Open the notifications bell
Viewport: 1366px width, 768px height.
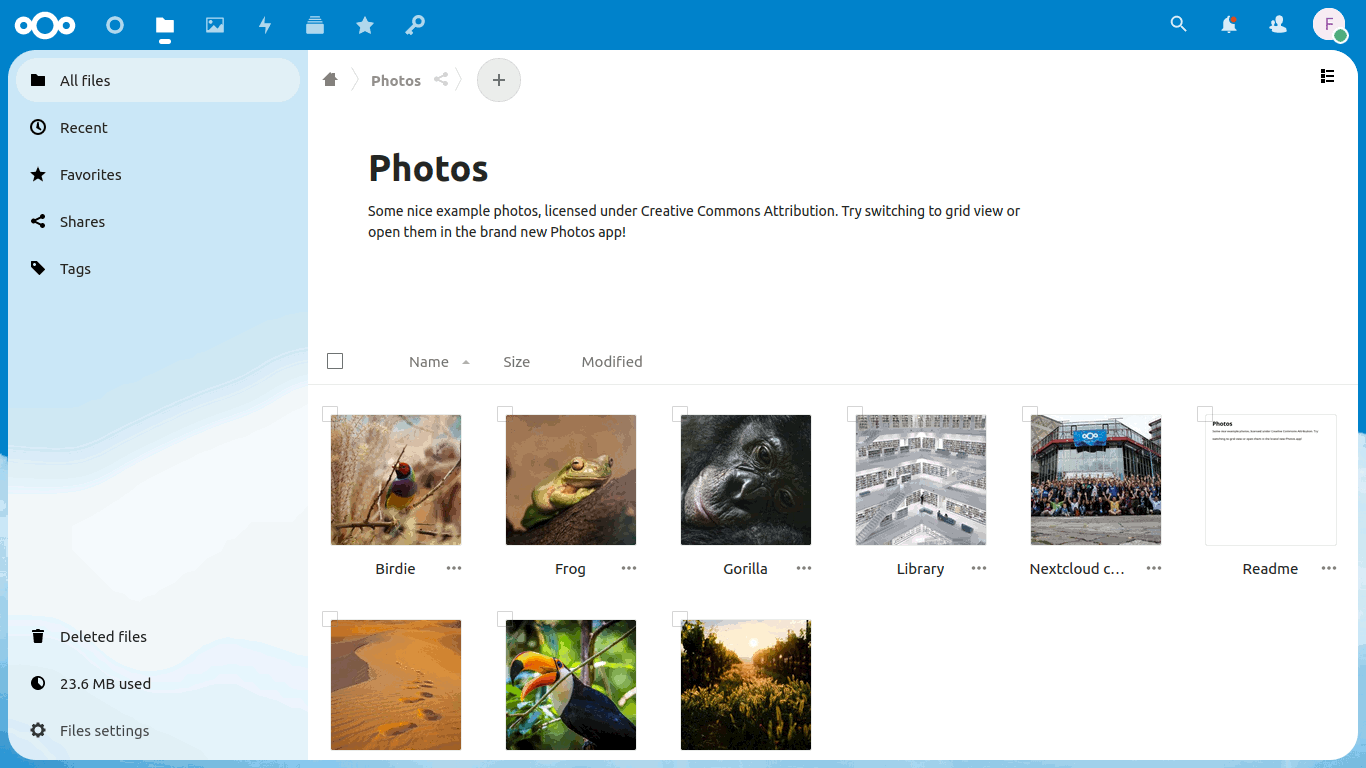(x=1229, y=25)
